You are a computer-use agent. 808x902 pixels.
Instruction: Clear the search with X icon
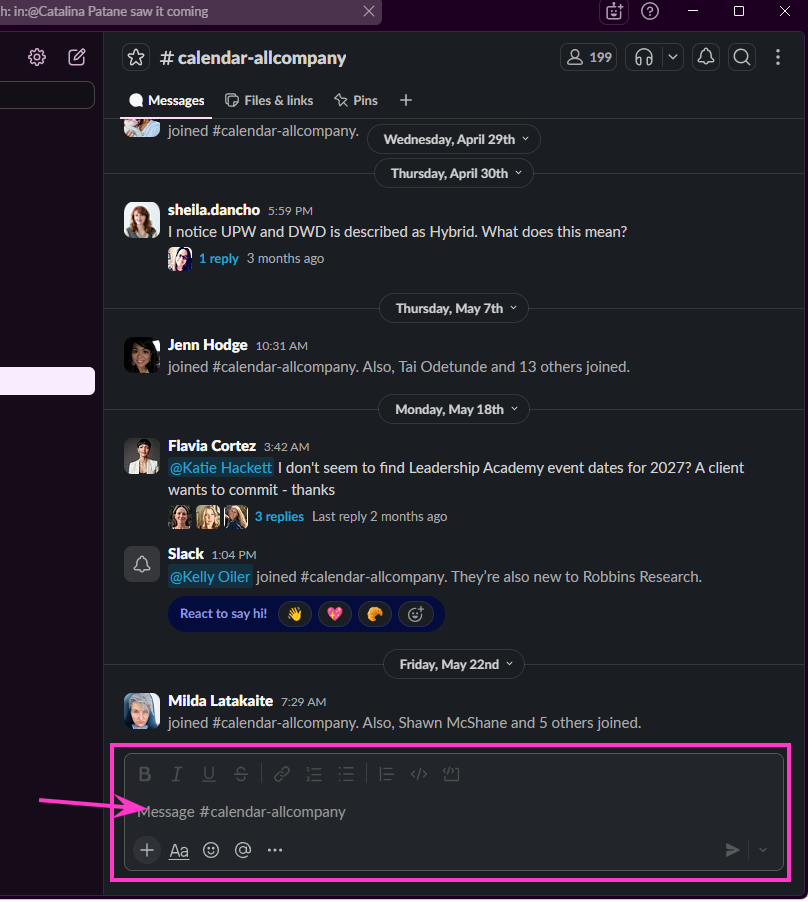pyautogui.click(x=369, y=12)
